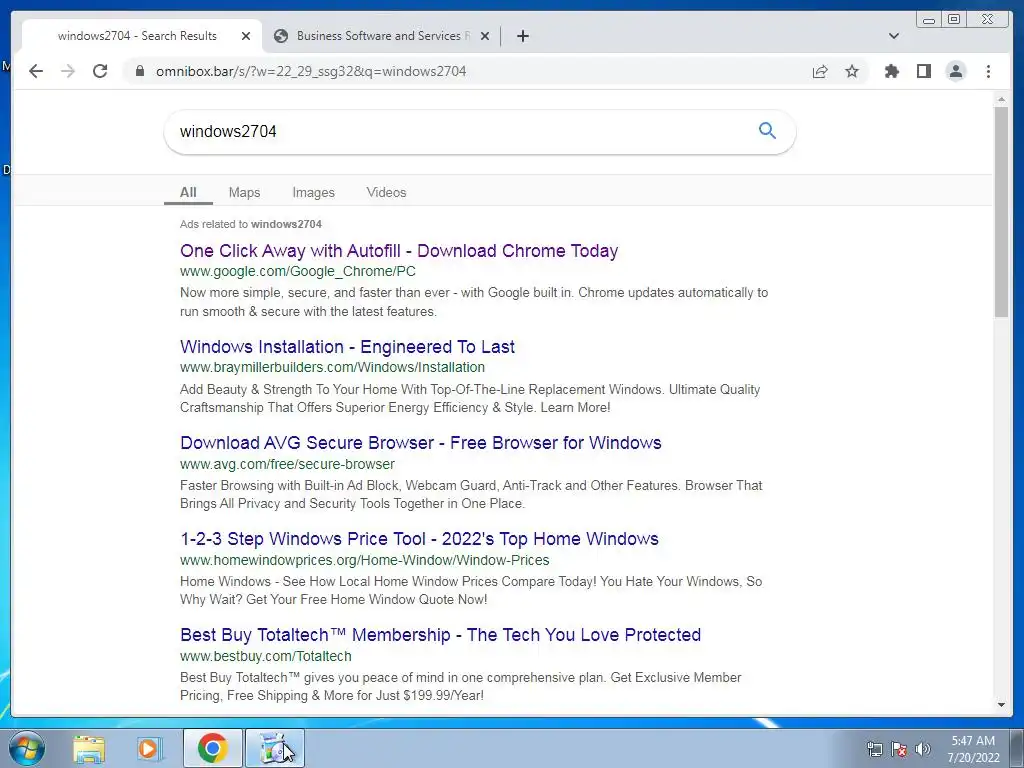
Task: Open Windows Installation - Engineered To Last
Action: [347, 347]
